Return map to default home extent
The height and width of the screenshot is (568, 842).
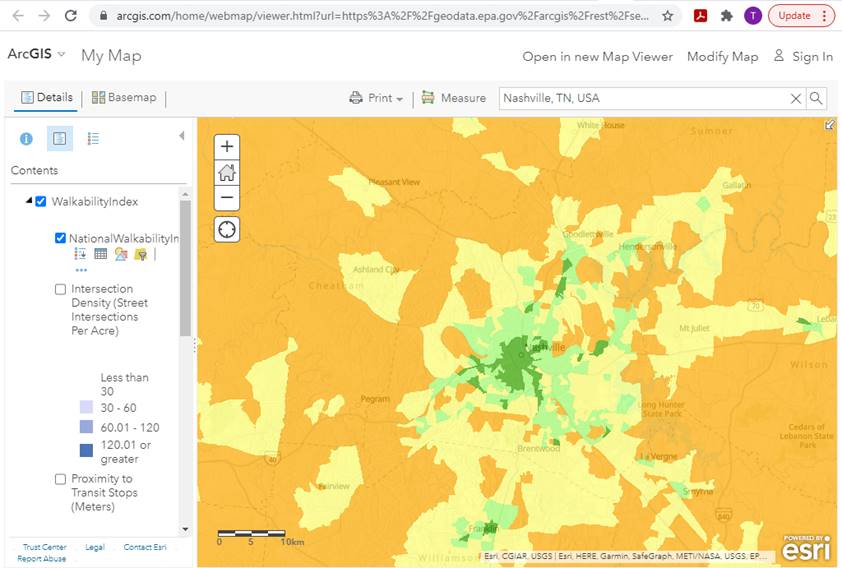point(227,172)
